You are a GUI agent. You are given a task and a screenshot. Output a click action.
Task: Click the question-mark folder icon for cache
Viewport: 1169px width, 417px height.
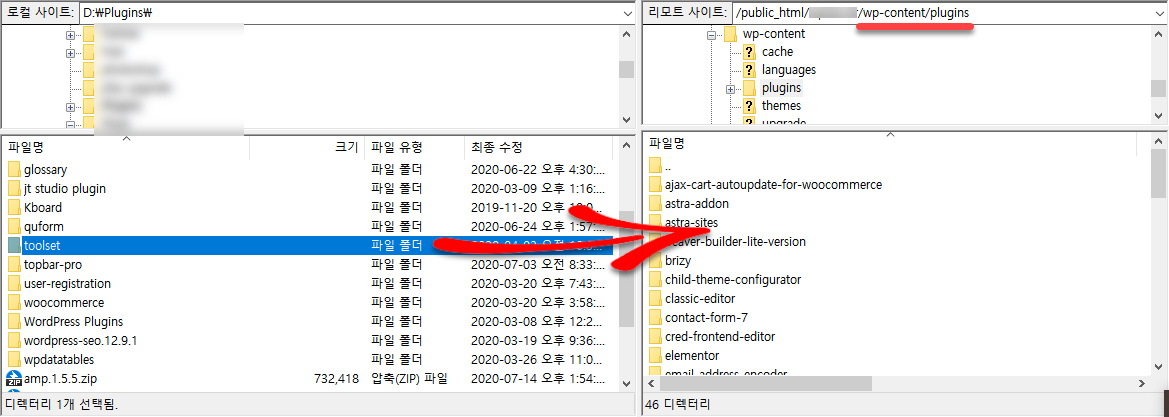pos(749,51)
